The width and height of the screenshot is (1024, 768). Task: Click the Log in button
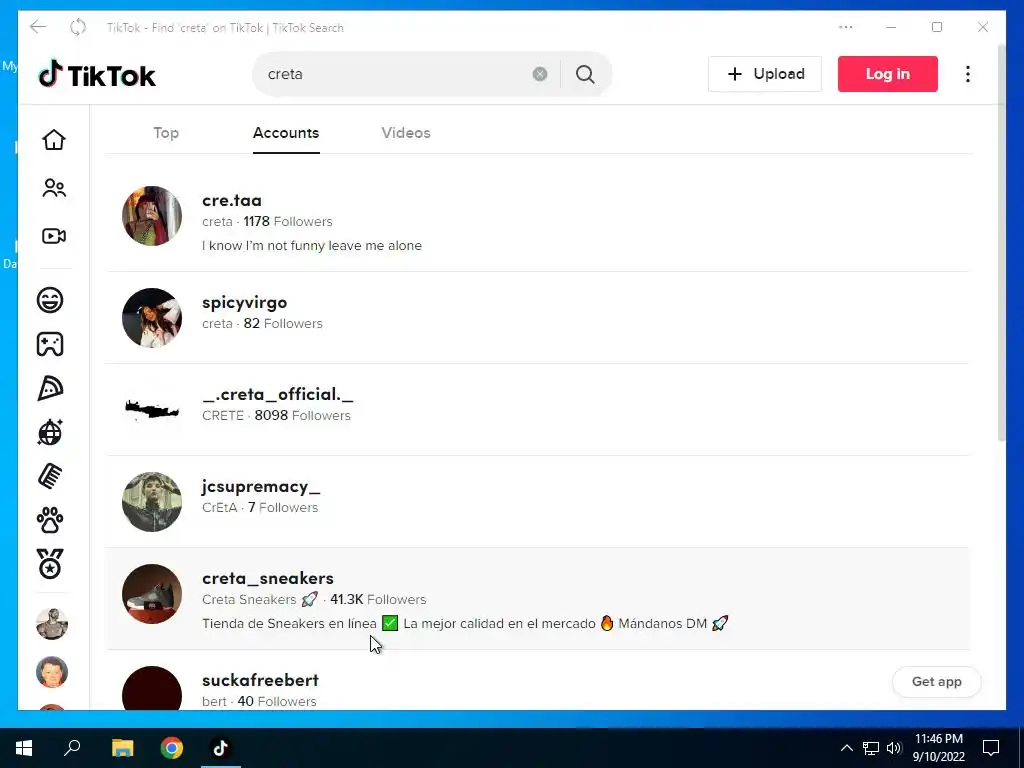pyautogui.click(x=888, y=74)
